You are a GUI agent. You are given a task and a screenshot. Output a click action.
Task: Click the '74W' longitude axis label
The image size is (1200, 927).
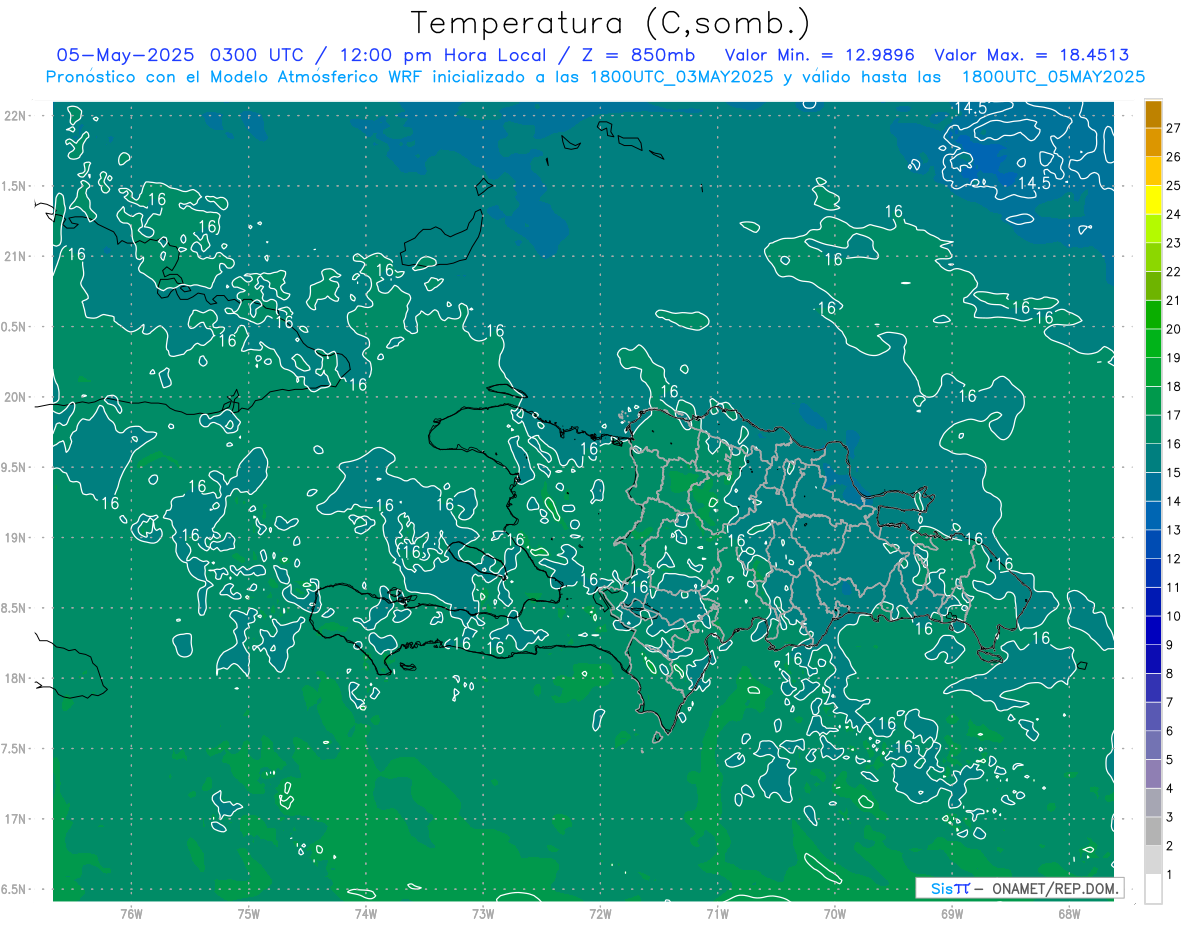pos(366,913)
